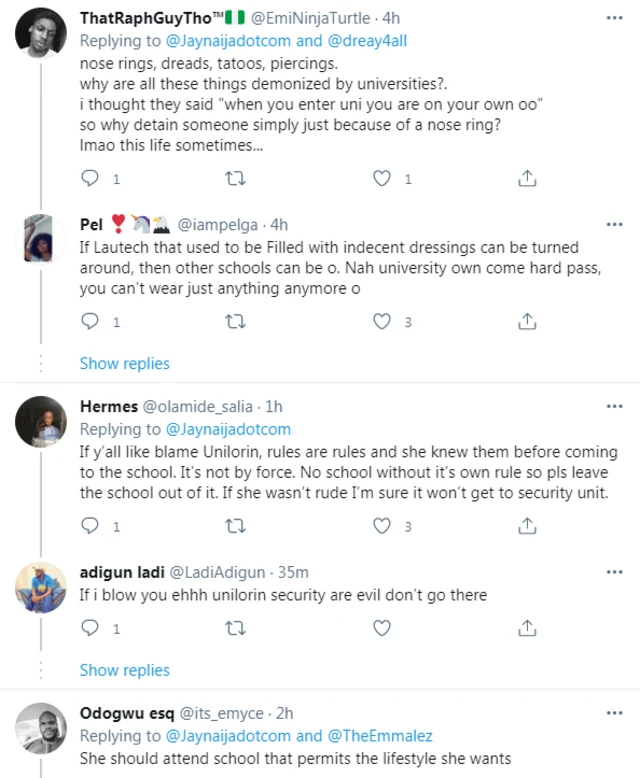Image resolution: width=640 pixels, height=778 pixels.
Task: Show replies under adigun ladi's tweet
Action: click(124, 670)
